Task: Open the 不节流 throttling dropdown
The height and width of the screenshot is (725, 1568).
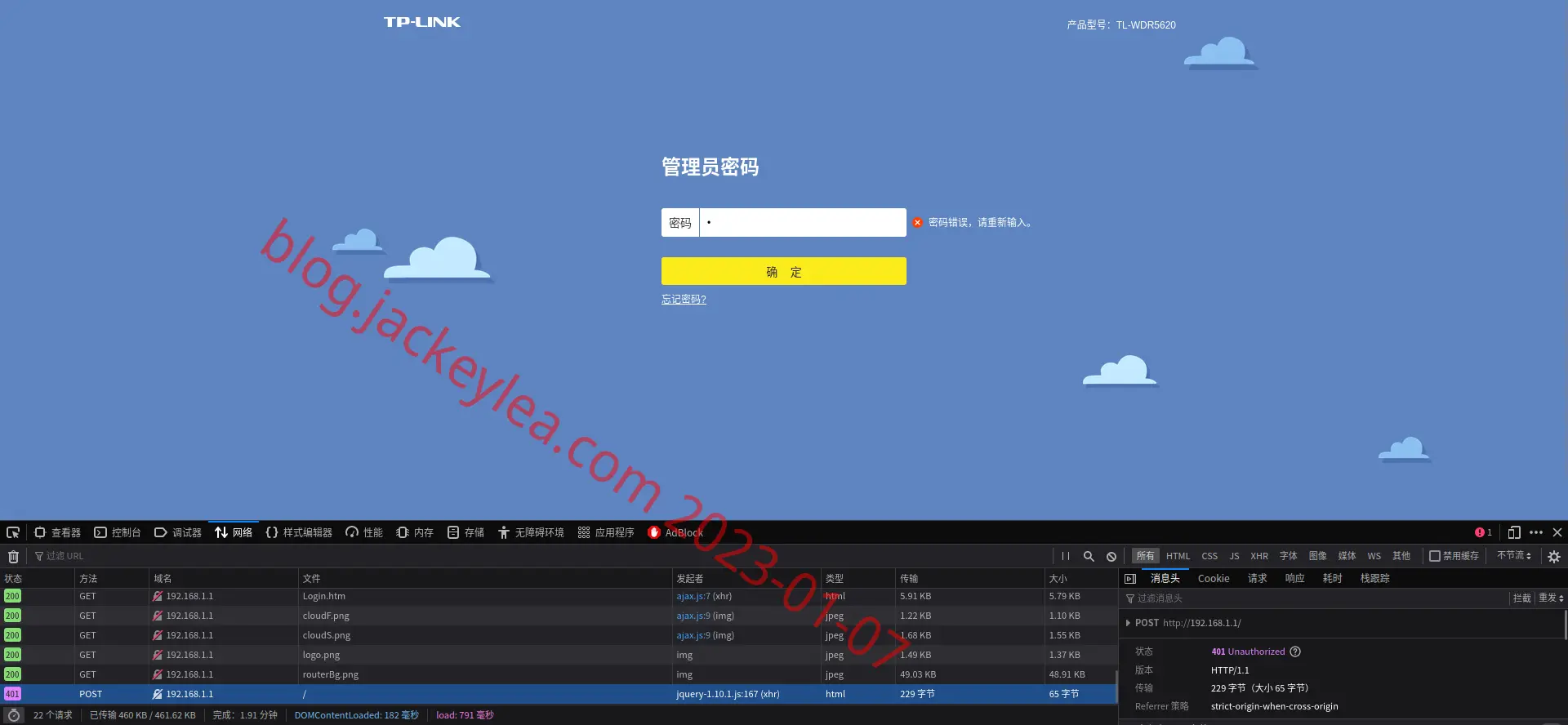Action: coord(1514,555)
